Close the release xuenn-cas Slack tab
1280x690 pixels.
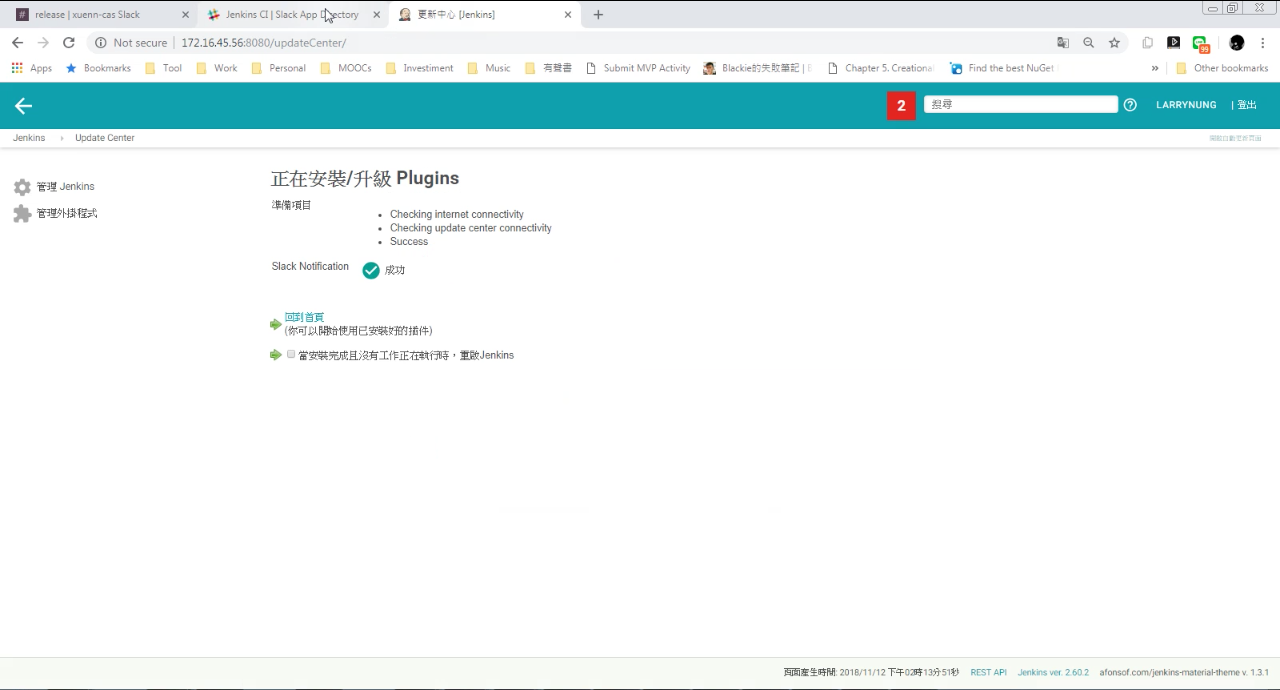[x=185, y=15]
